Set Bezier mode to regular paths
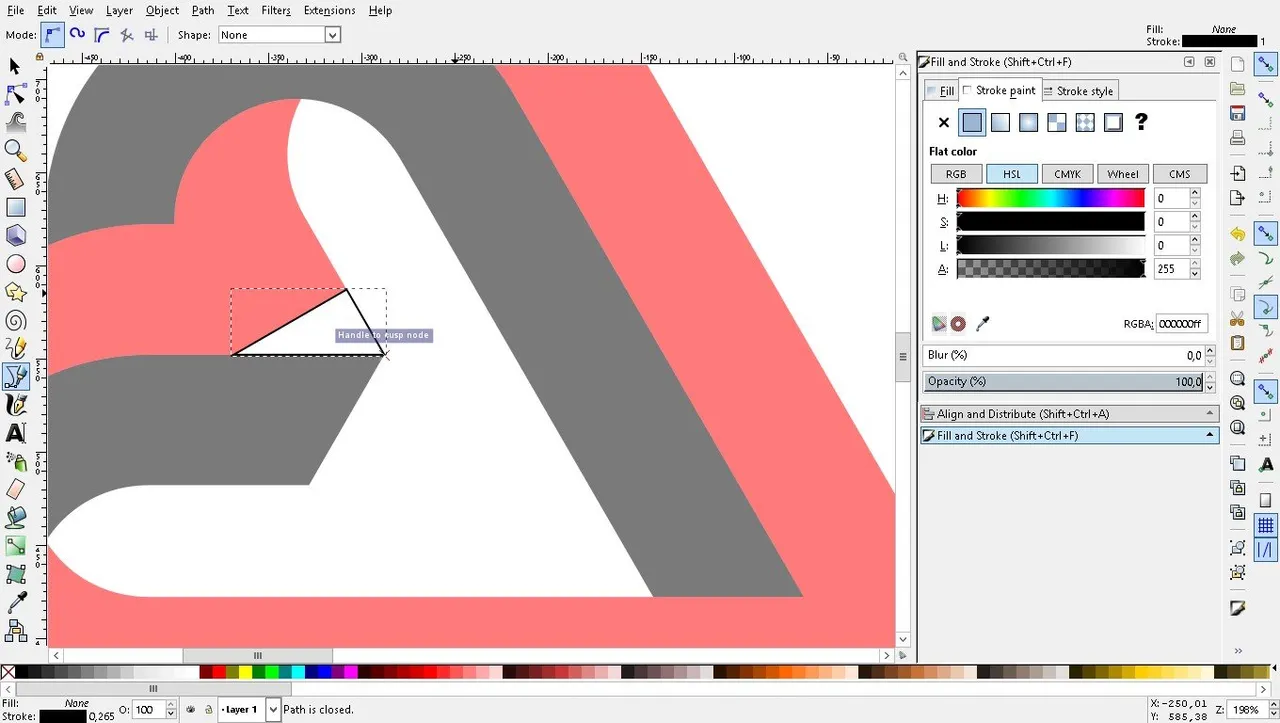 [x=53, y=35]
